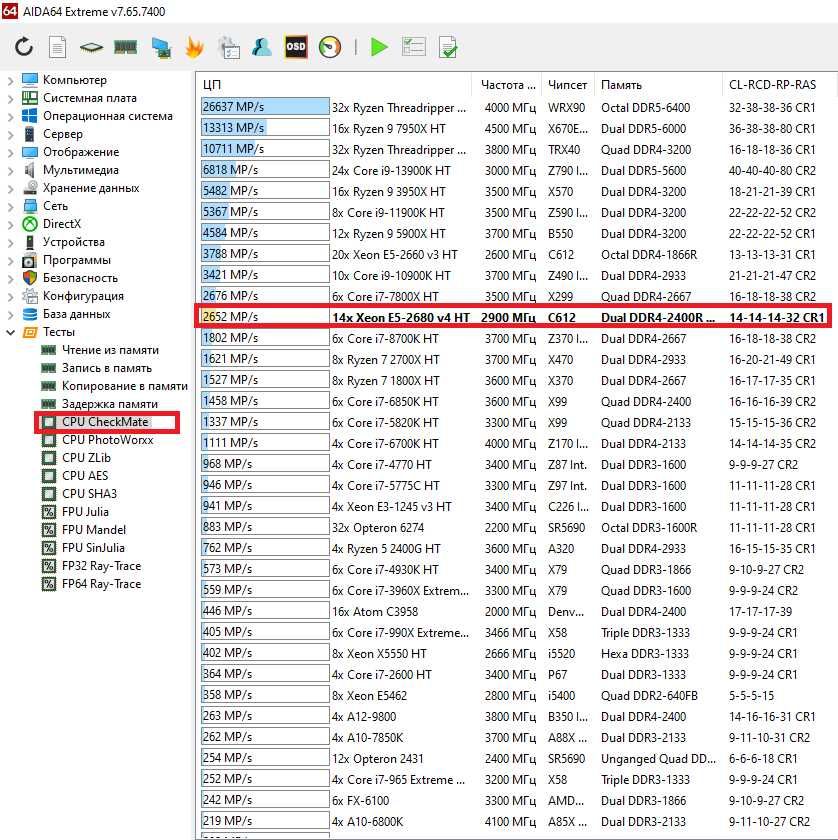Select the CPU ZLib benchmark
The image size is (838, 840).
coord(86,458)
